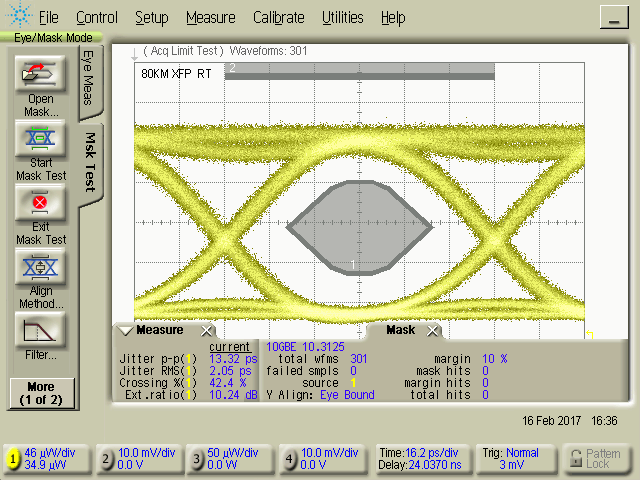Close the Measure results panel

pos(206,331)
